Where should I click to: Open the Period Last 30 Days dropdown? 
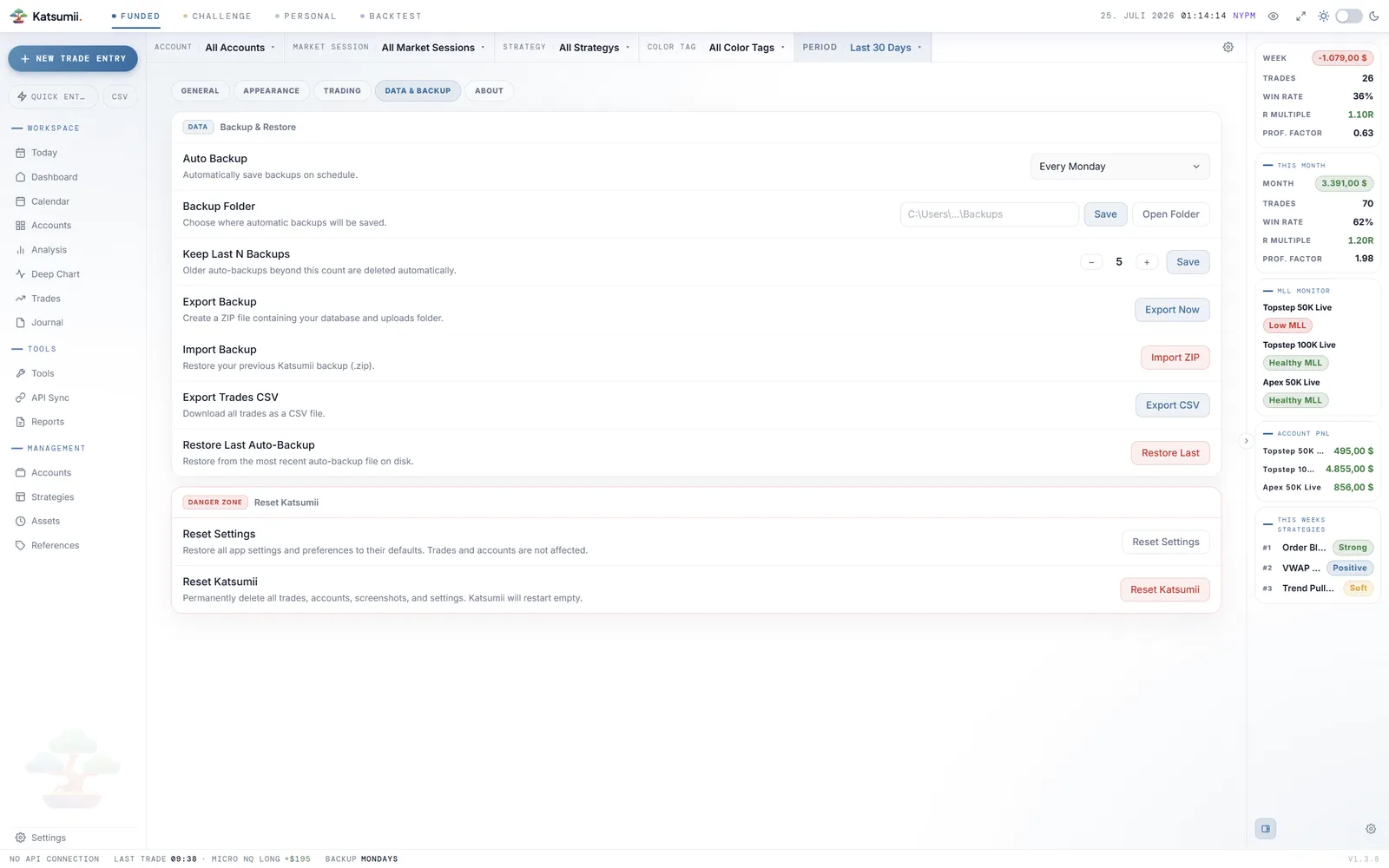862,48
